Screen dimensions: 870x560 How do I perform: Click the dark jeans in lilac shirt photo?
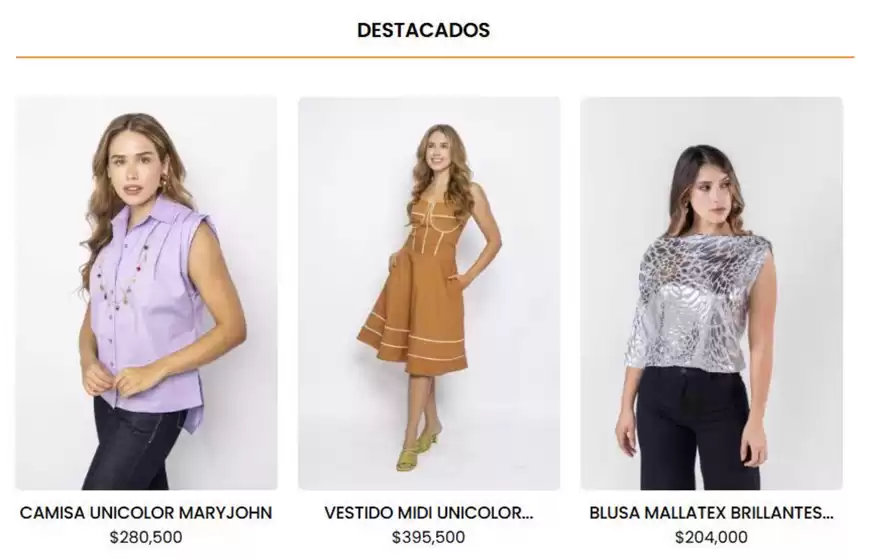[x=133, y=444]
